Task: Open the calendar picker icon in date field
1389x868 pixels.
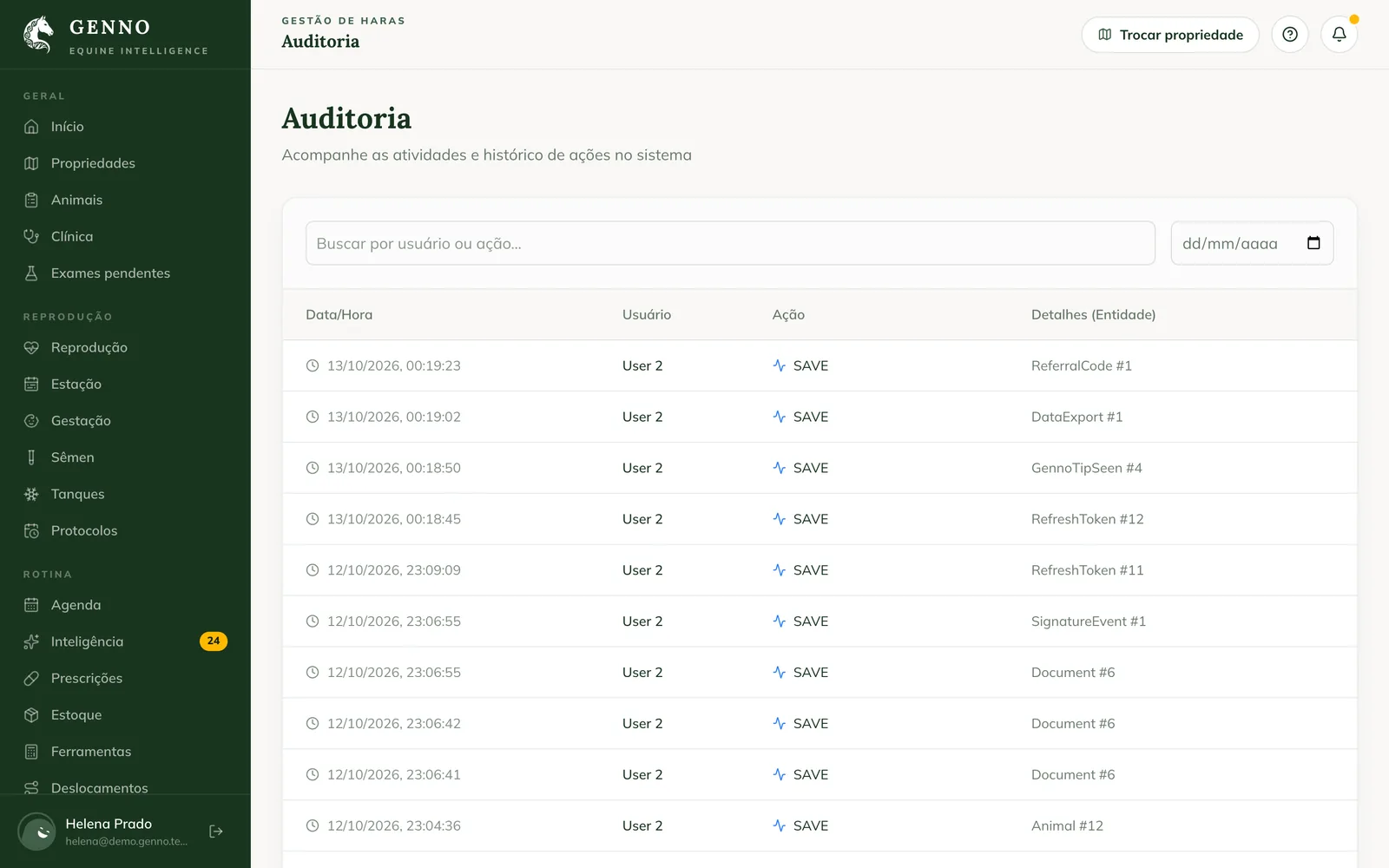Action: [x=1313, y=243]
